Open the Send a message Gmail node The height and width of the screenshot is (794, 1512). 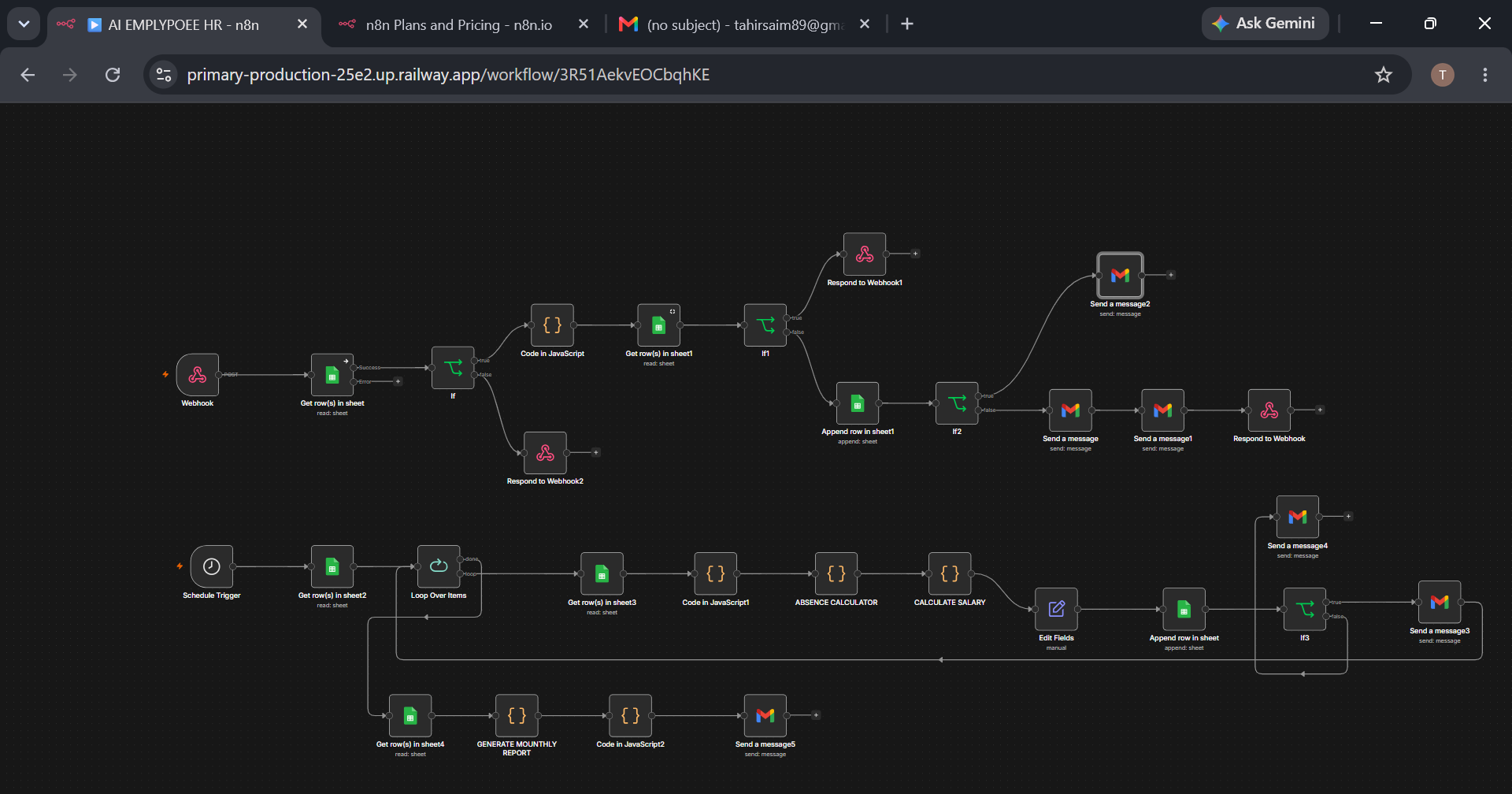click(x=1070, y=410)
